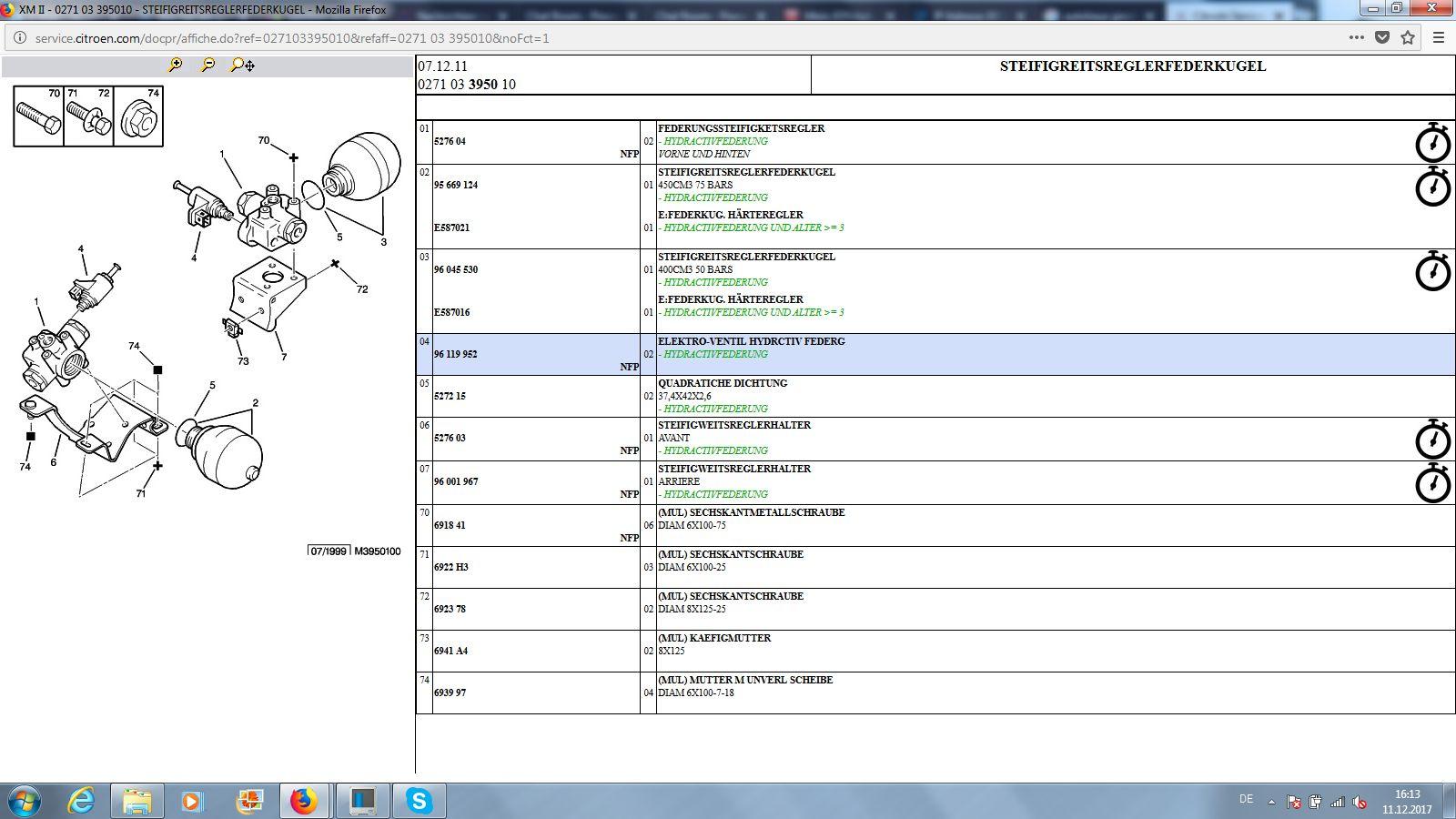The width and height of the screenshot is (1456, 819).
Task: Click cage nut label 73 in the diagram
Action: (243, 361)
